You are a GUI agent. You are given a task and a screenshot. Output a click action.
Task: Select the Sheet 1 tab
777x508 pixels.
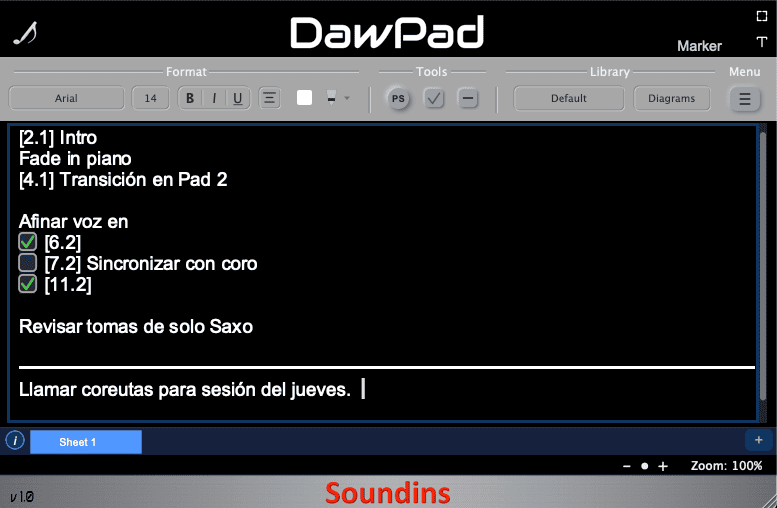[x=86, y=442]
